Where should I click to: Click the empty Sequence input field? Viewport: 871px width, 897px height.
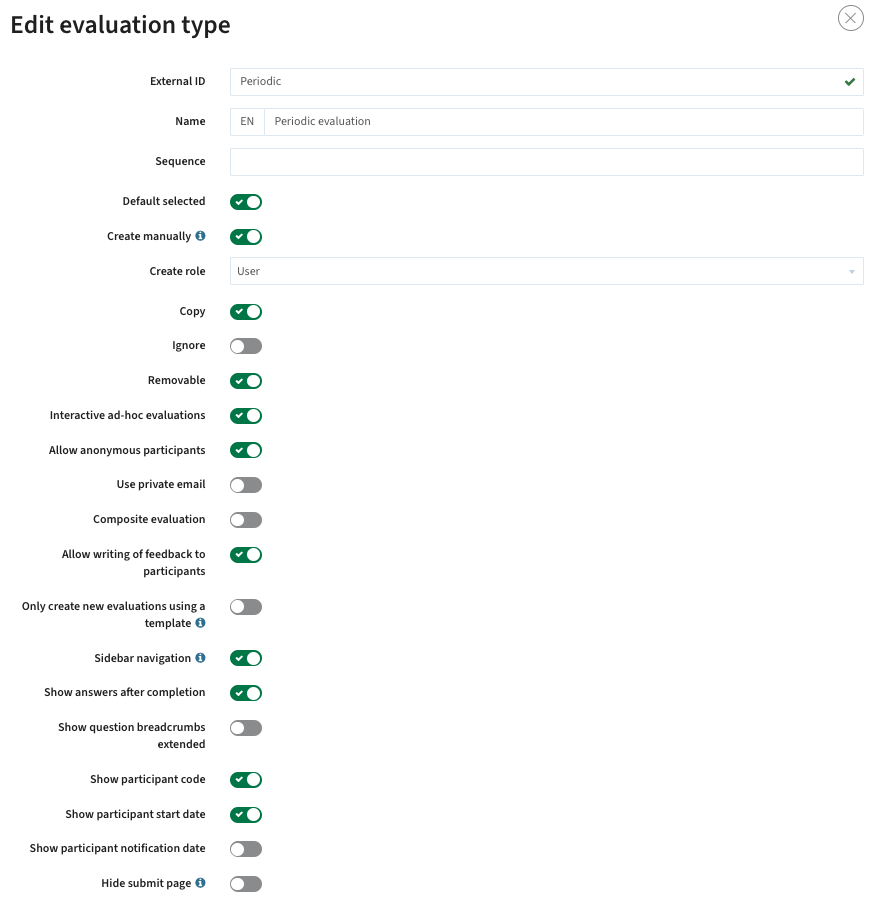click(x=546, y=162)
